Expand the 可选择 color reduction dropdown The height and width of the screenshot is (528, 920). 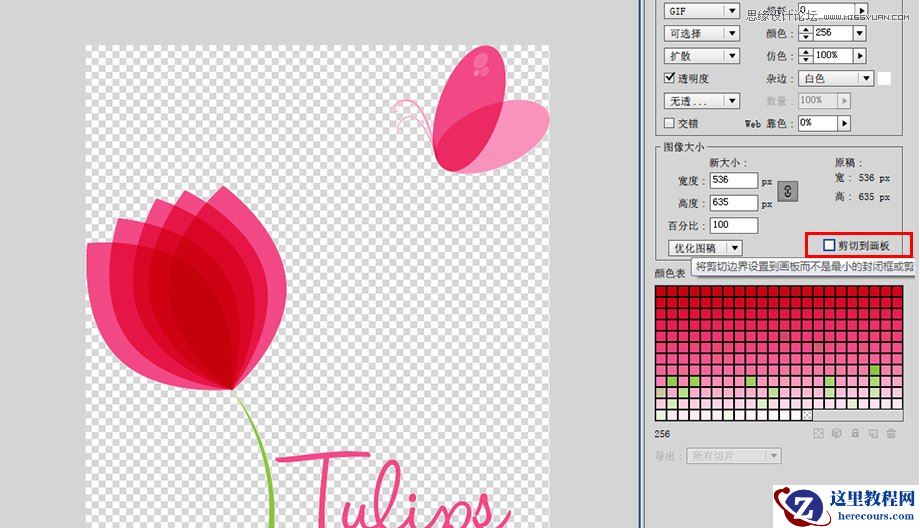tap(701, 33)
